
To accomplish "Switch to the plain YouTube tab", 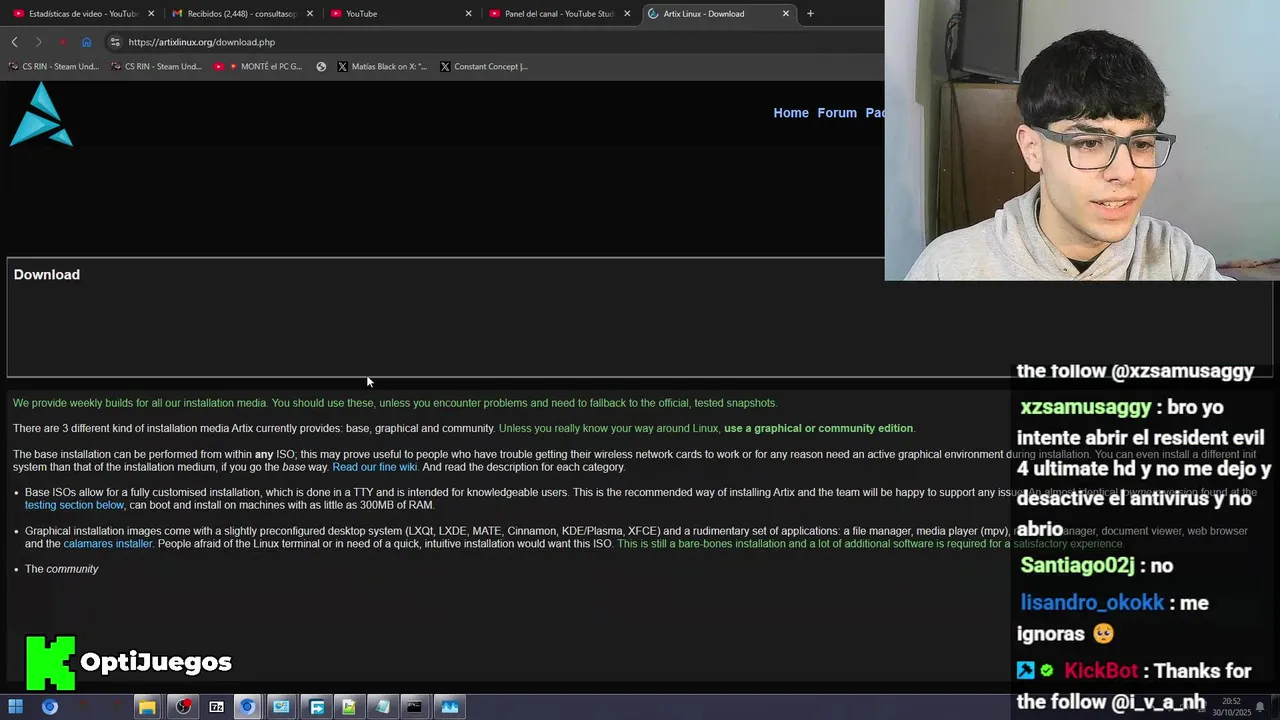I will (401, 14).
